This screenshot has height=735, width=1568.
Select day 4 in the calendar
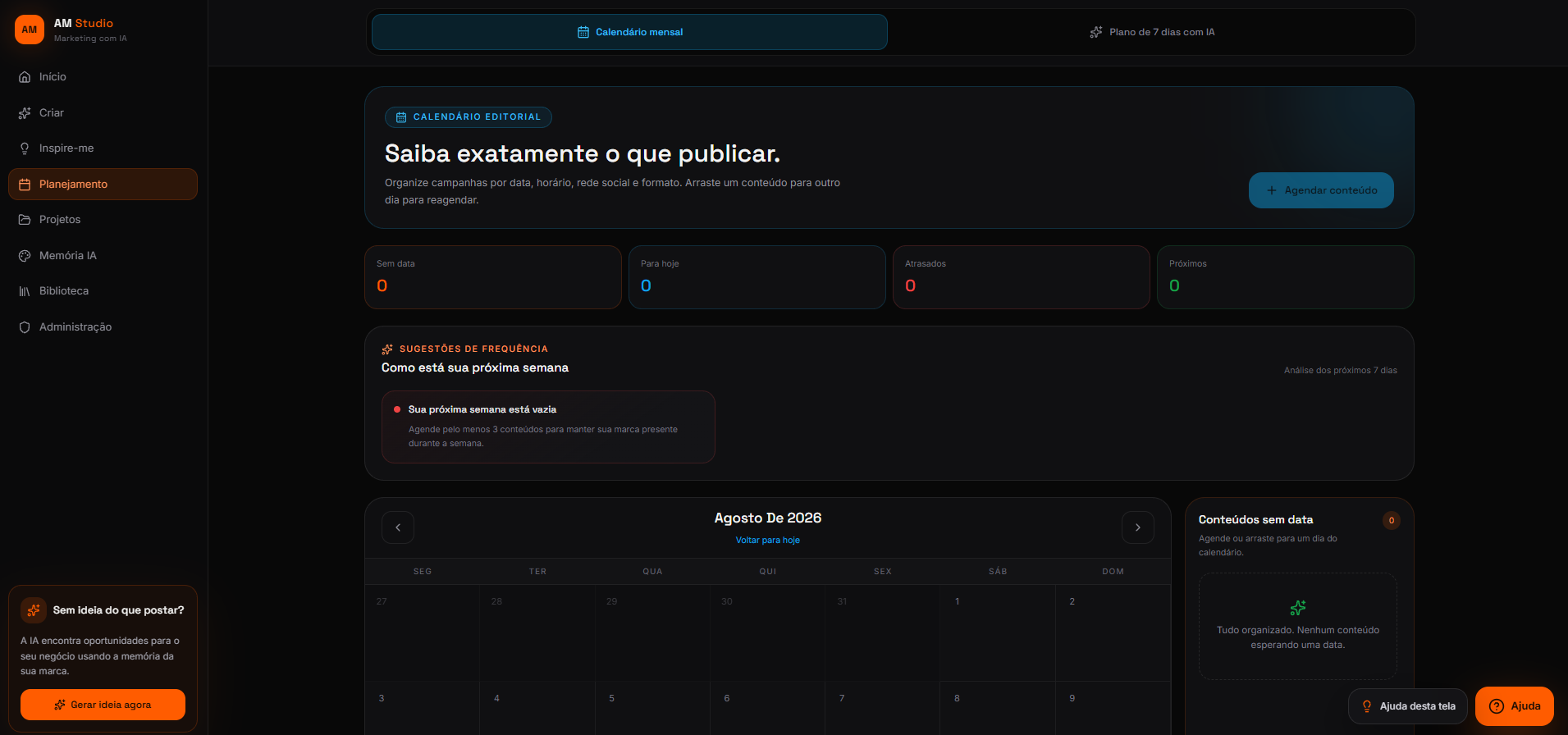click(x=537, y=708)
